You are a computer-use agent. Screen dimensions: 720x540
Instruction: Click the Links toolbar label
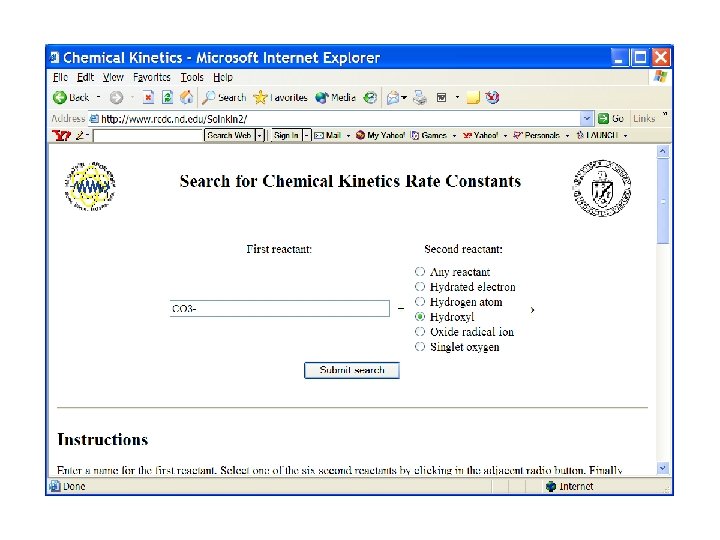pos(644,119)
